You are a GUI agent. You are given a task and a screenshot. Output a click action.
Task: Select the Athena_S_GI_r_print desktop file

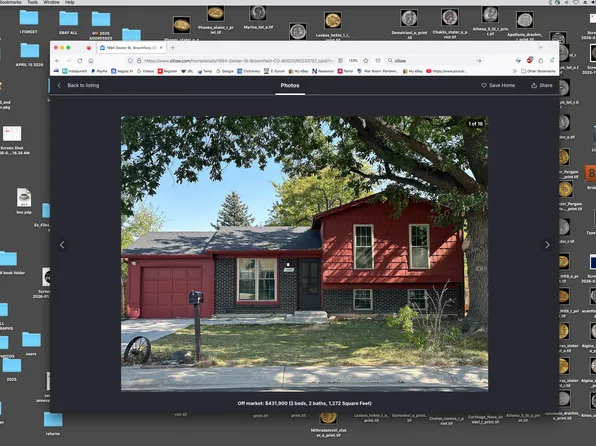coord(490,21)
